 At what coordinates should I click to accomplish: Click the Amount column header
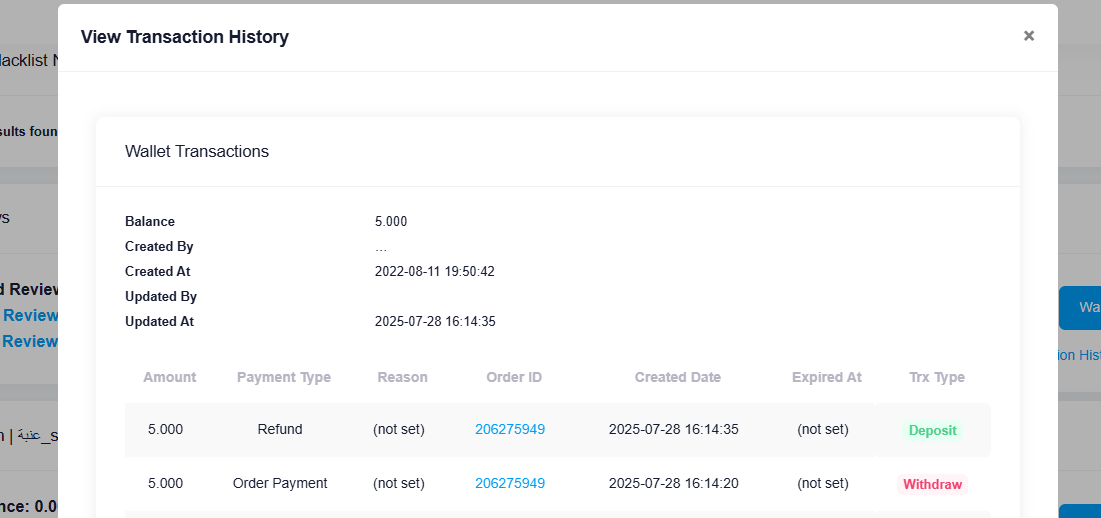[169, 377]
